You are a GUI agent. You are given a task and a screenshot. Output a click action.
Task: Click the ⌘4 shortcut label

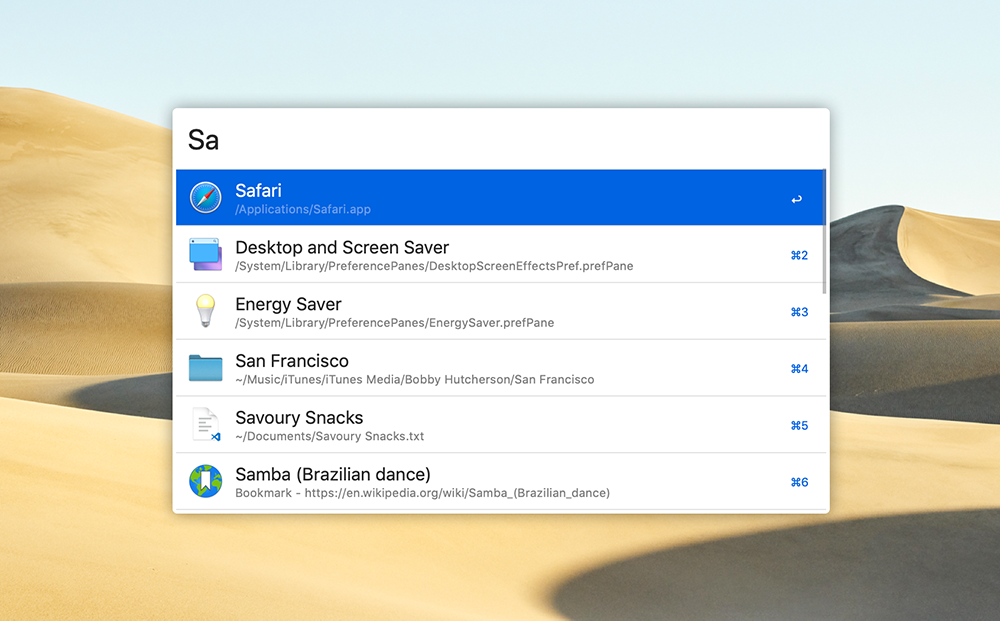pos(799,369)
